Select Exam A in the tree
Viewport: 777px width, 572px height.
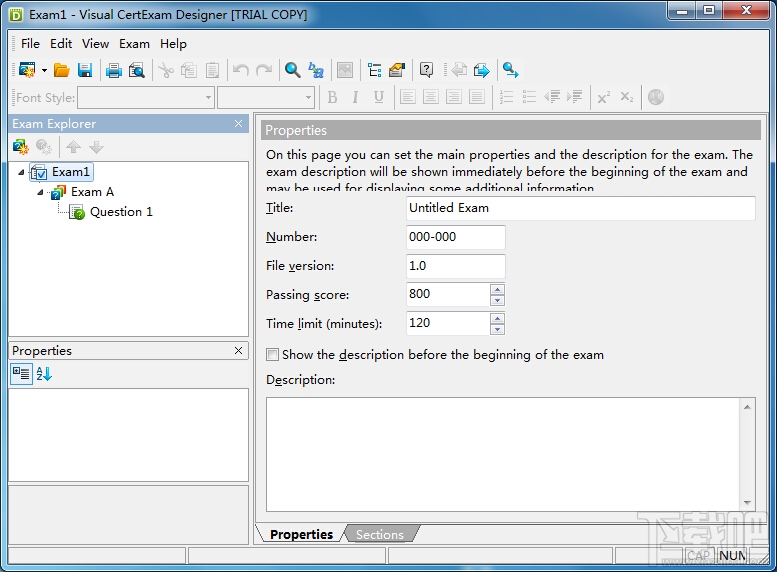(92, 192)
